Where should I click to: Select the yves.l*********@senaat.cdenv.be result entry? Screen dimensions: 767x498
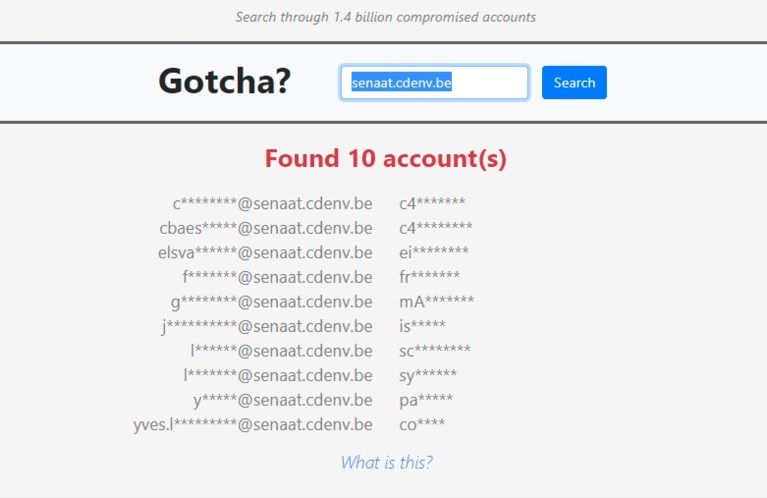pyautogui.click(x=253, y=424)
